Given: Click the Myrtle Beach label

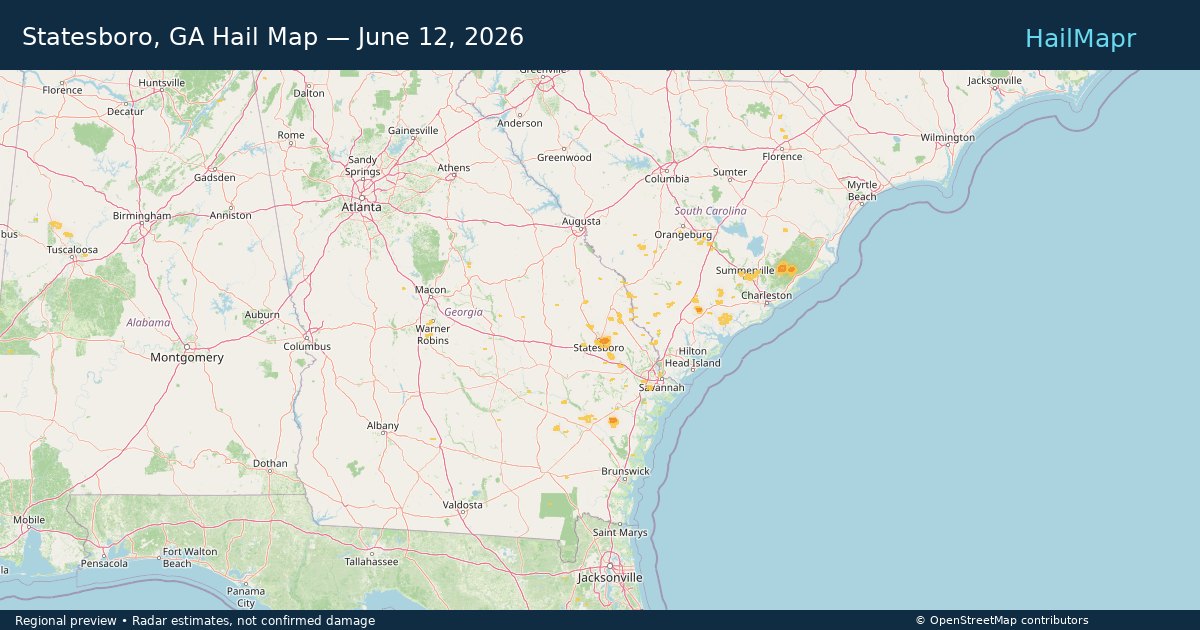Looking at the screenshot, I should pyautogui.click(x=862, y=190).
